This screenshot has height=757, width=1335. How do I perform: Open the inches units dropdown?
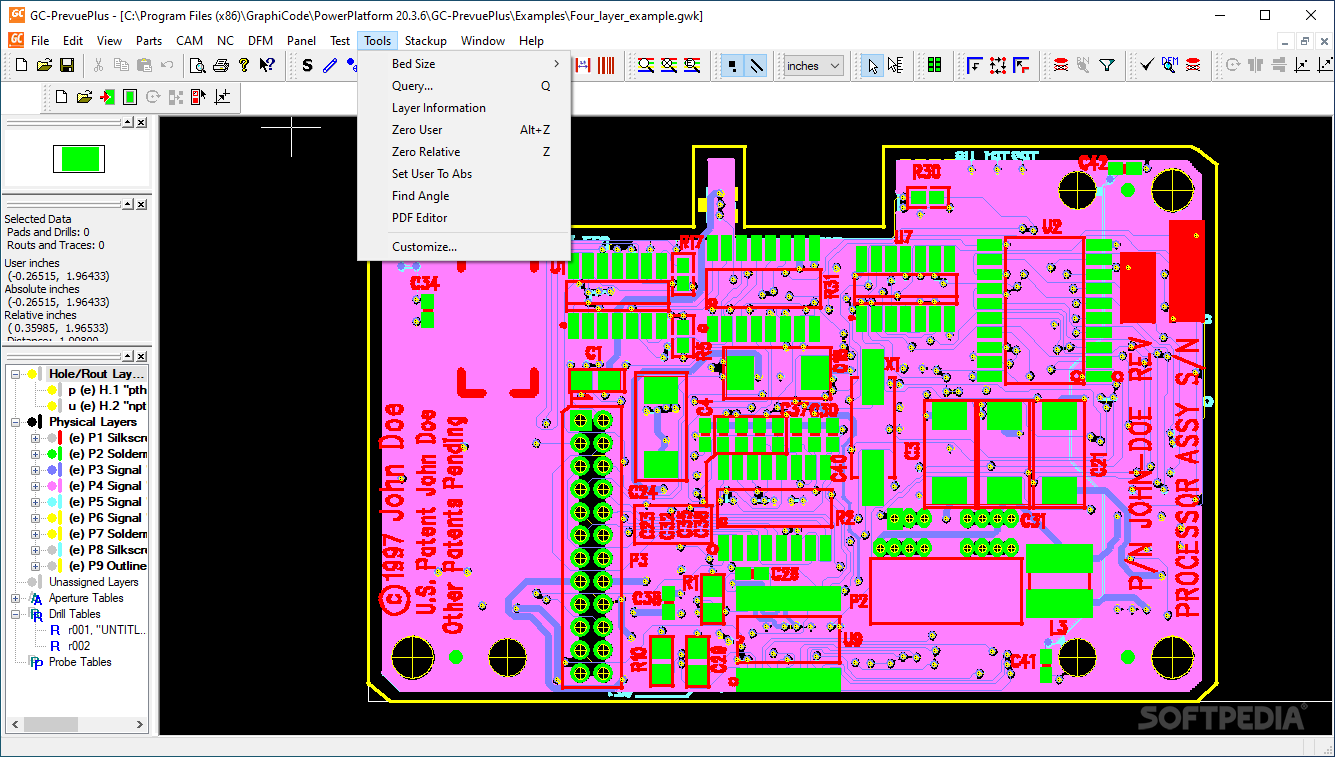813,66
